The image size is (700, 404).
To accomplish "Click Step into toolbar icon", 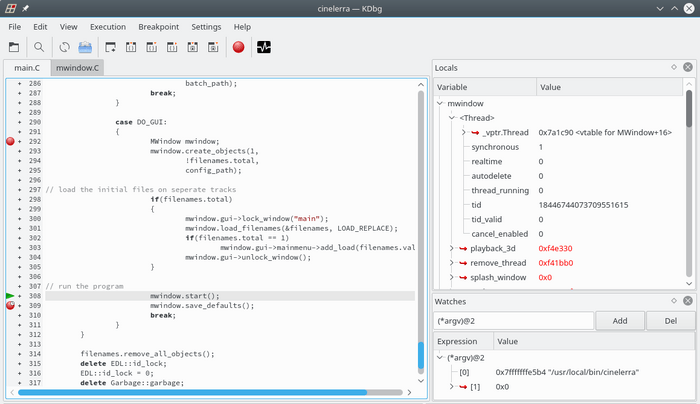I will tap(131, 47).
